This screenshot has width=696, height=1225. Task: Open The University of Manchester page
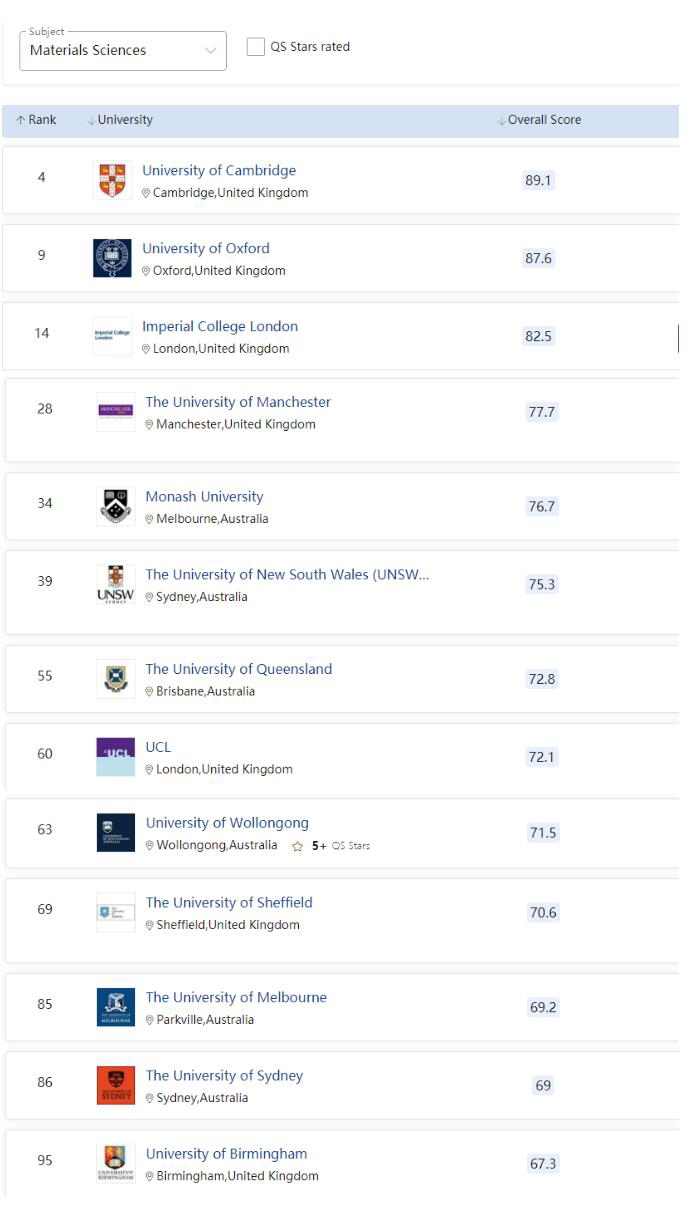coord(238,402)
